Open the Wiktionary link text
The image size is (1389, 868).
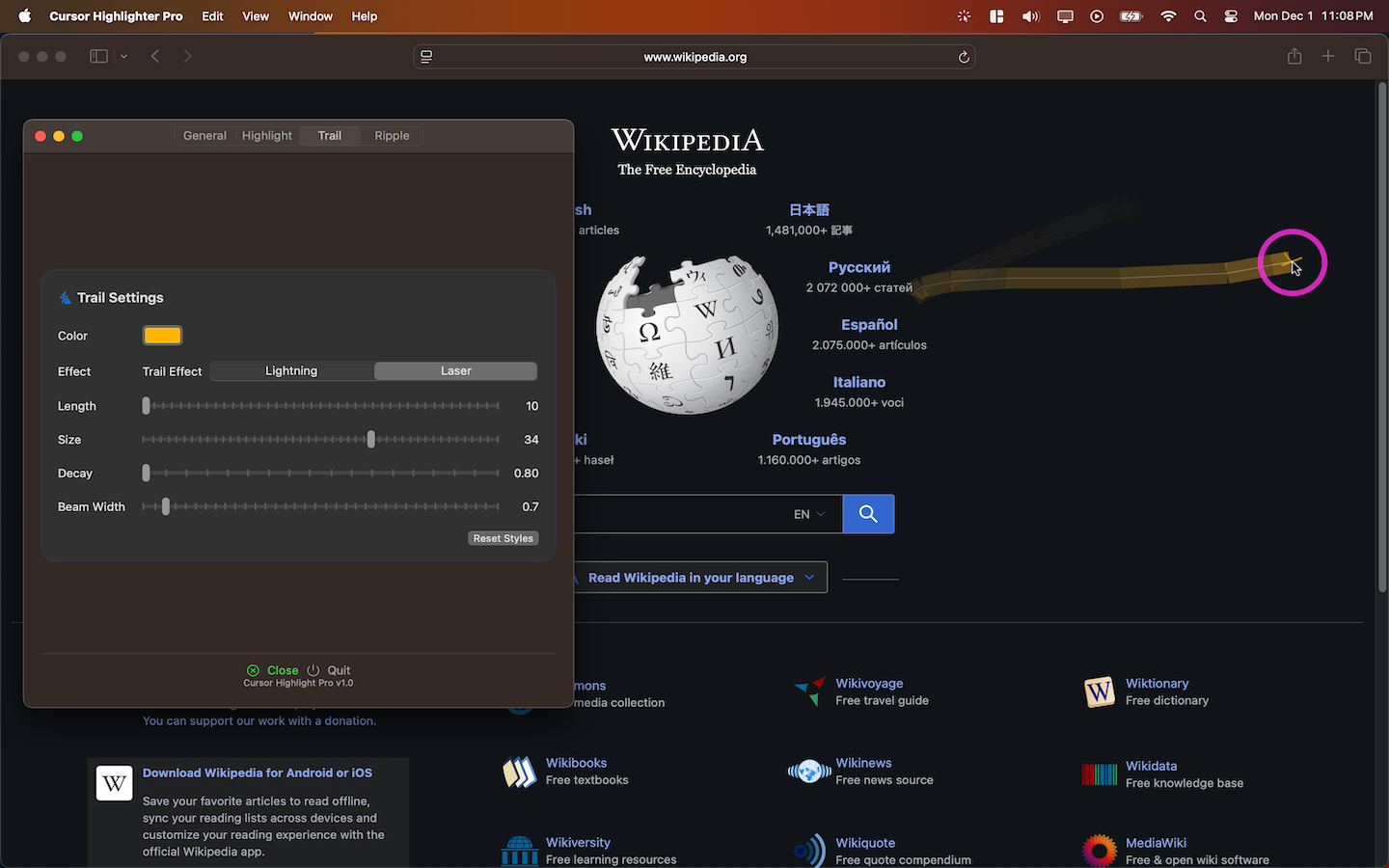(x=1157, y=683)
